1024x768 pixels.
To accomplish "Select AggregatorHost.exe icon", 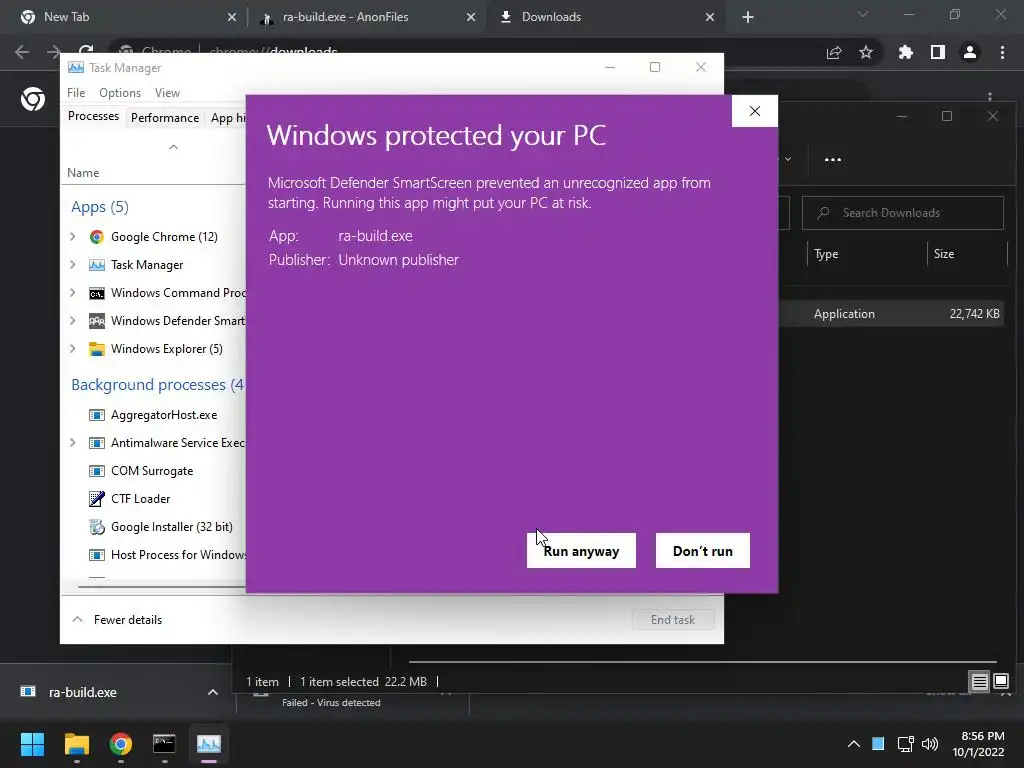I will [97, 415].
